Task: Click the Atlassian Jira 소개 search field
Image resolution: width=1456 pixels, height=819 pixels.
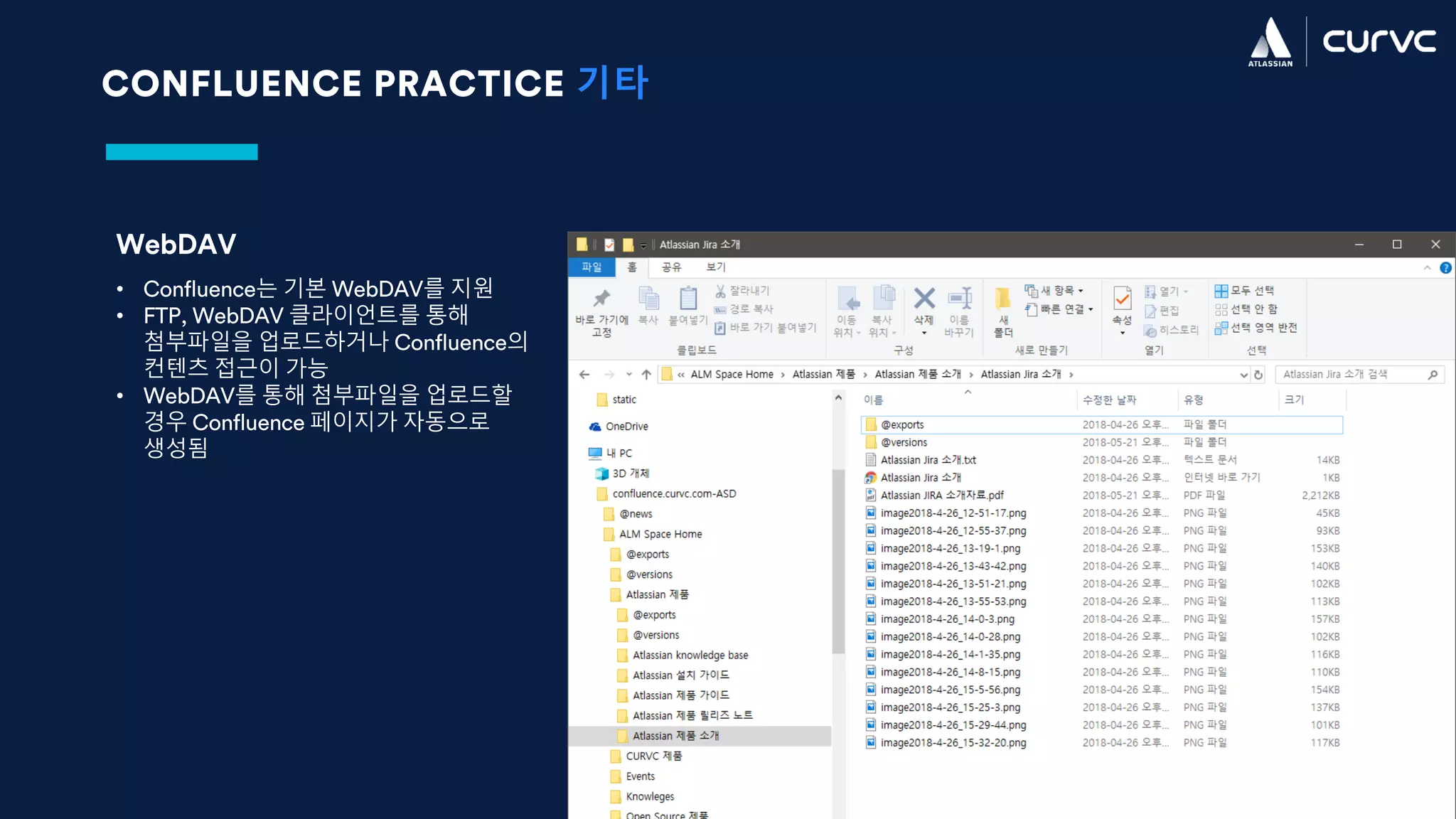Action: 1360,375
